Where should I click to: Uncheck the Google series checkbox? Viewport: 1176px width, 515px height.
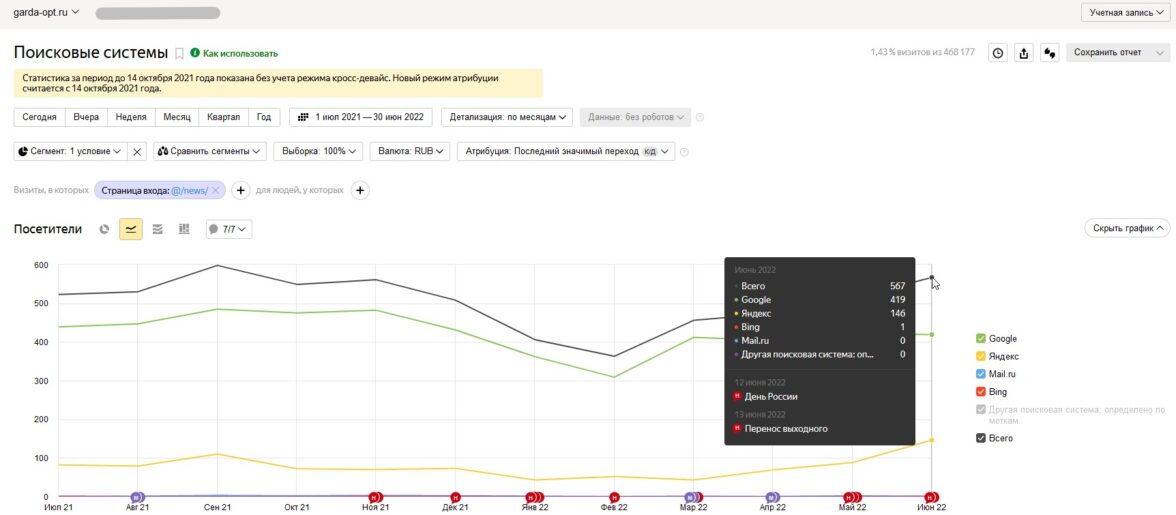click(980, 339)
